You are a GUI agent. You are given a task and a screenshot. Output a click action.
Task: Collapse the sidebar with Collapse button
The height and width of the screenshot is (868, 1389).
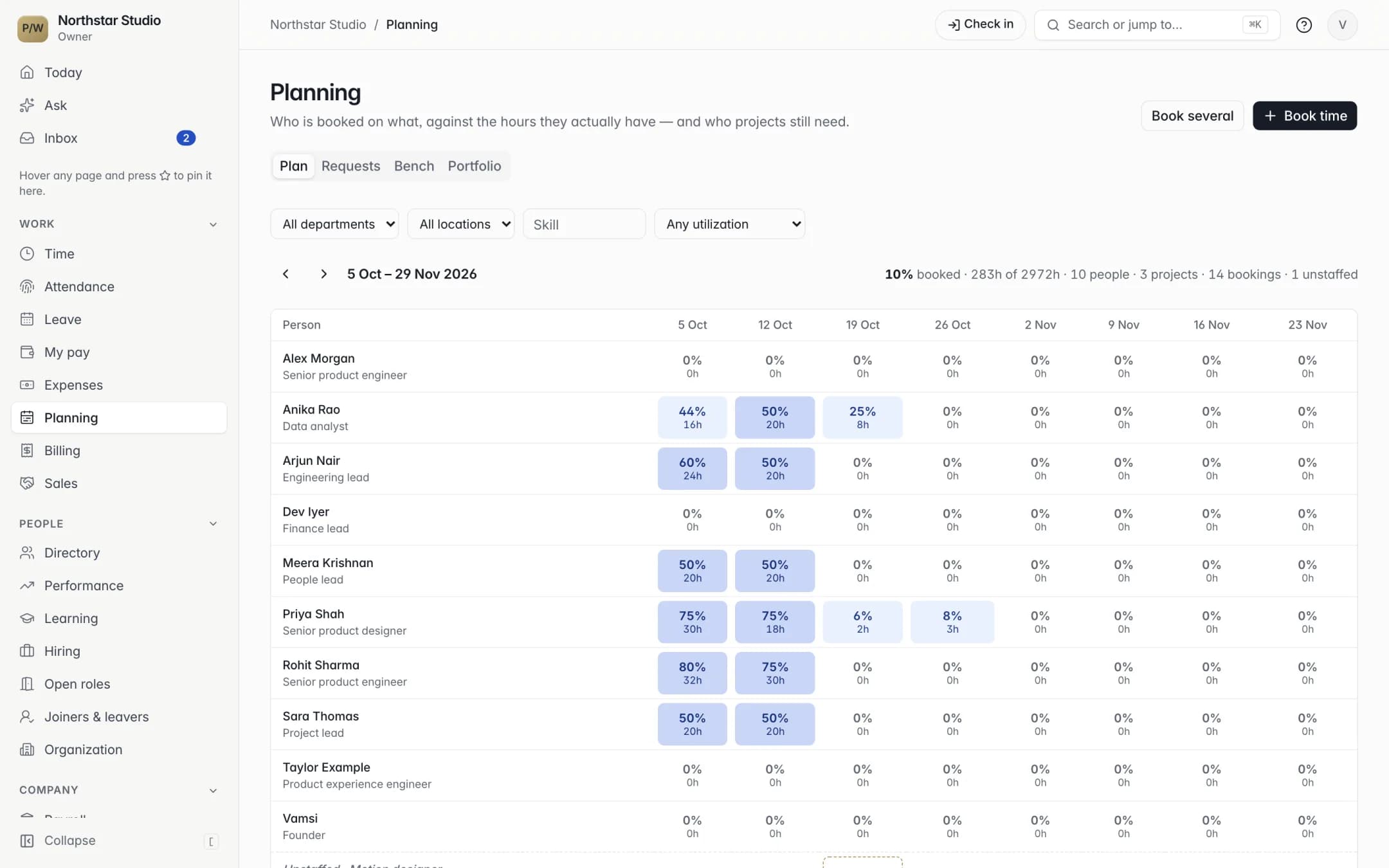click(119, 840)
